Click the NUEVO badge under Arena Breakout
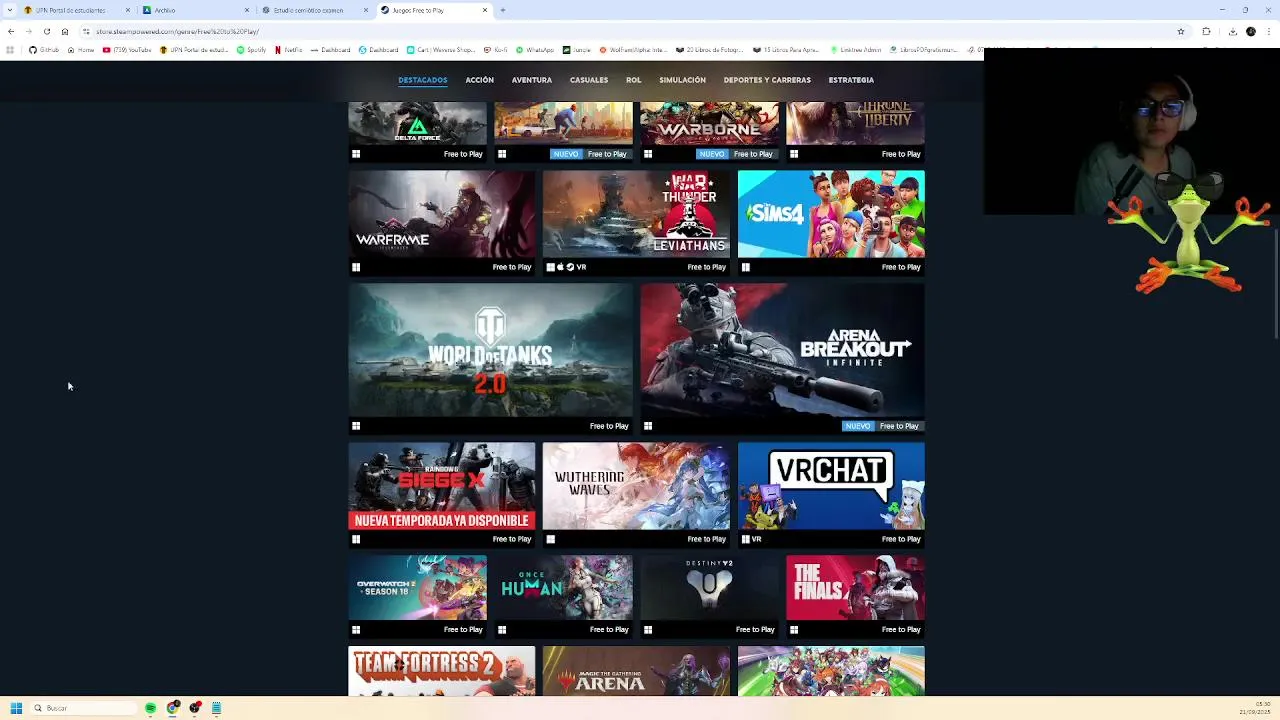Image resolution: width=1280 pixels, height=720 pixels. click(857, 426)
